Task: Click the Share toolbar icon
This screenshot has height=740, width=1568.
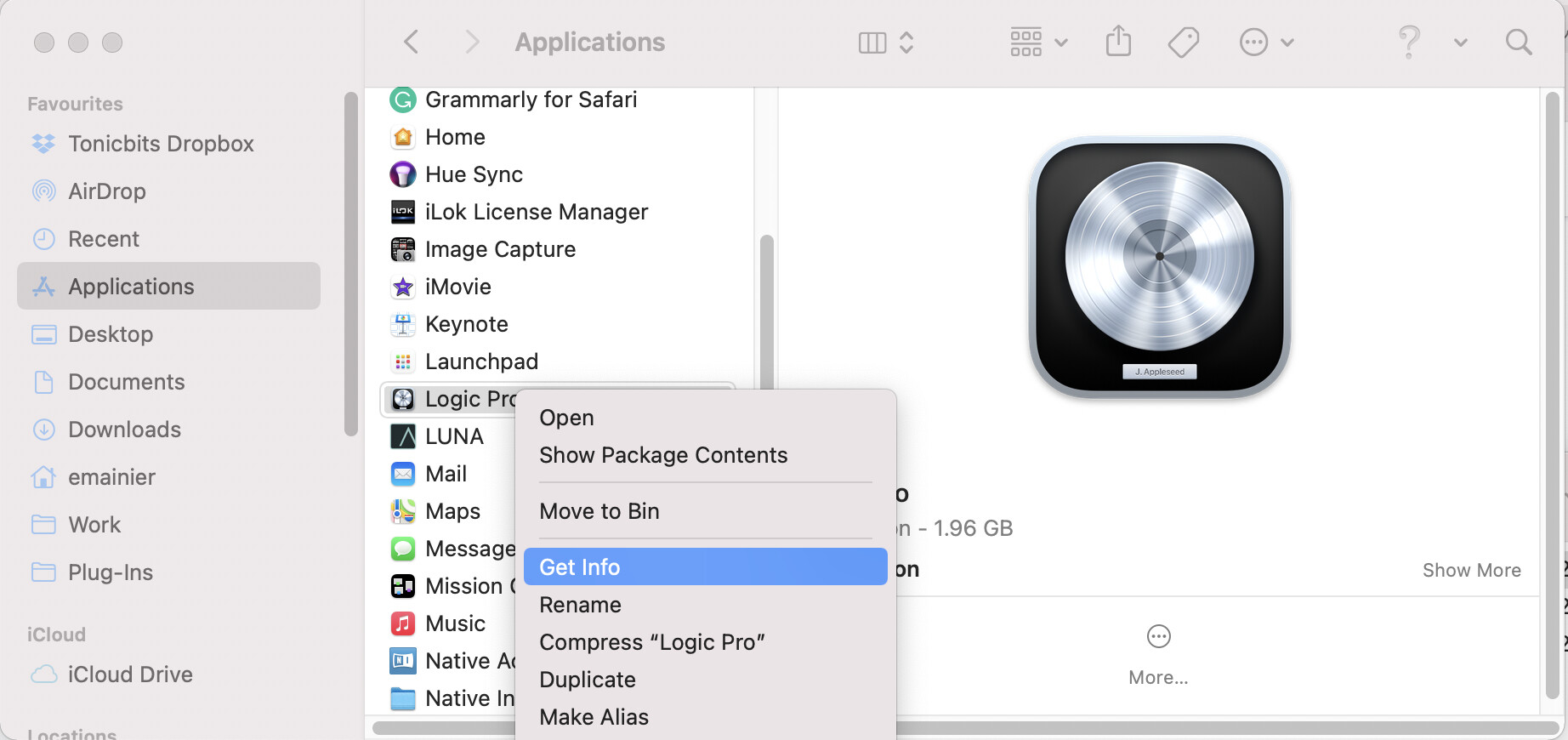Action: (1118, 41)
